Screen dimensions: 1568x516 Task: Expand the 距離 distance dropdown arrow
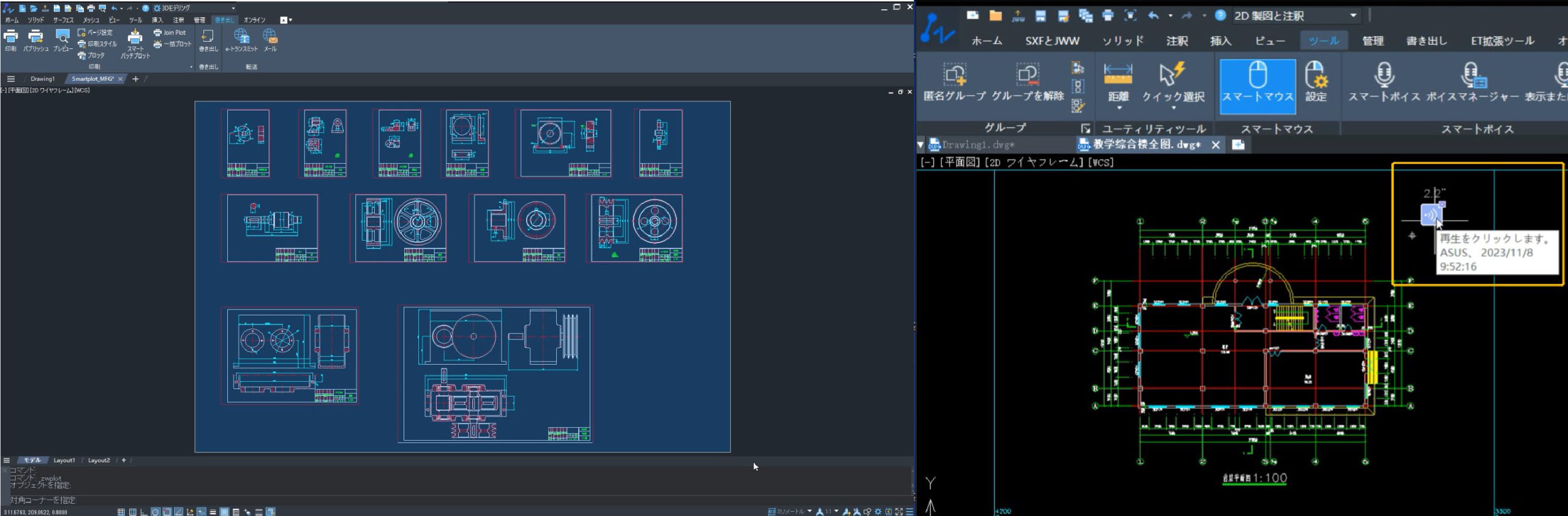click(x=1118, y=108)
